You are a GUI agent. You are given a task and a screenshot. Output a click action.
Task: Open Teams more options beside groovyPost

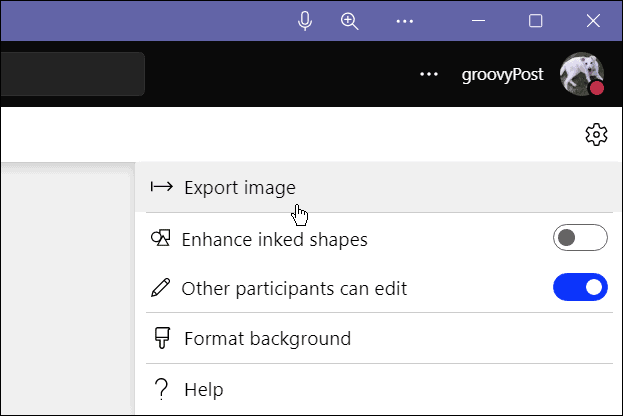tap(429, 74)
